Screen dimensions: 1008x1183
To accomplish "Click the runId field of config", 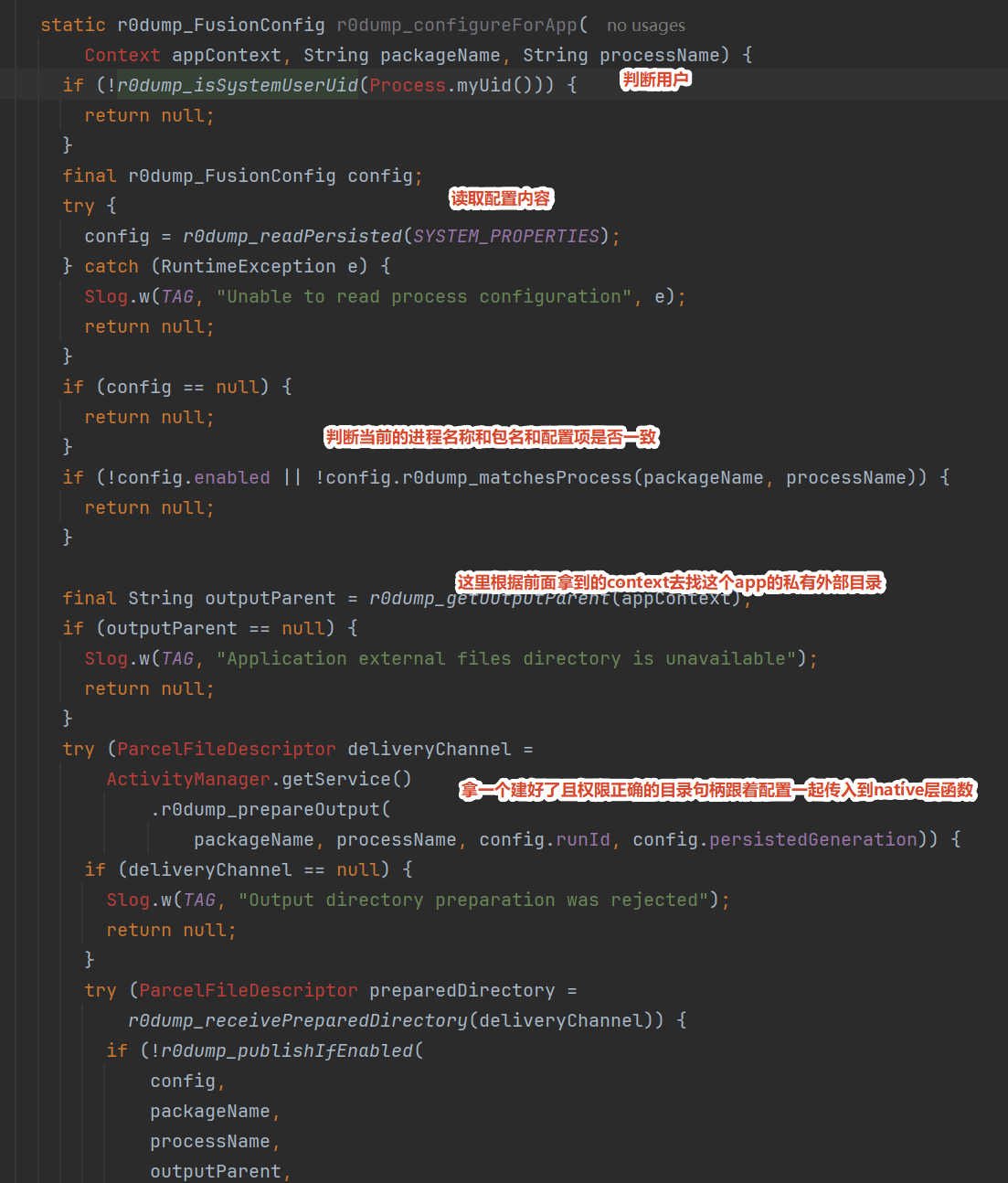I will 583,839.
